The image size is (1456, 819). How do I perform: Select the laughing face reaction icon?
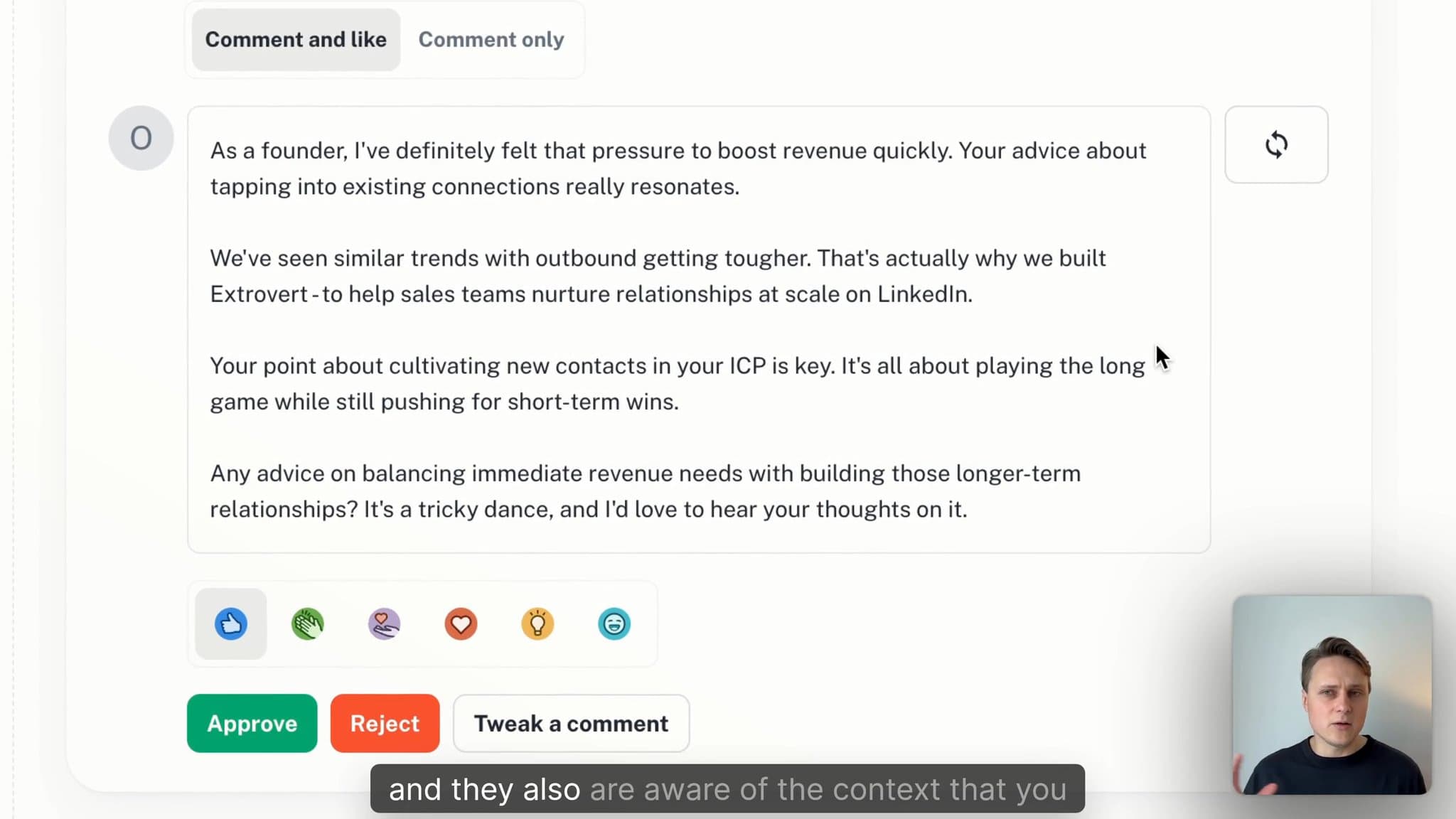tap(614, 624)
